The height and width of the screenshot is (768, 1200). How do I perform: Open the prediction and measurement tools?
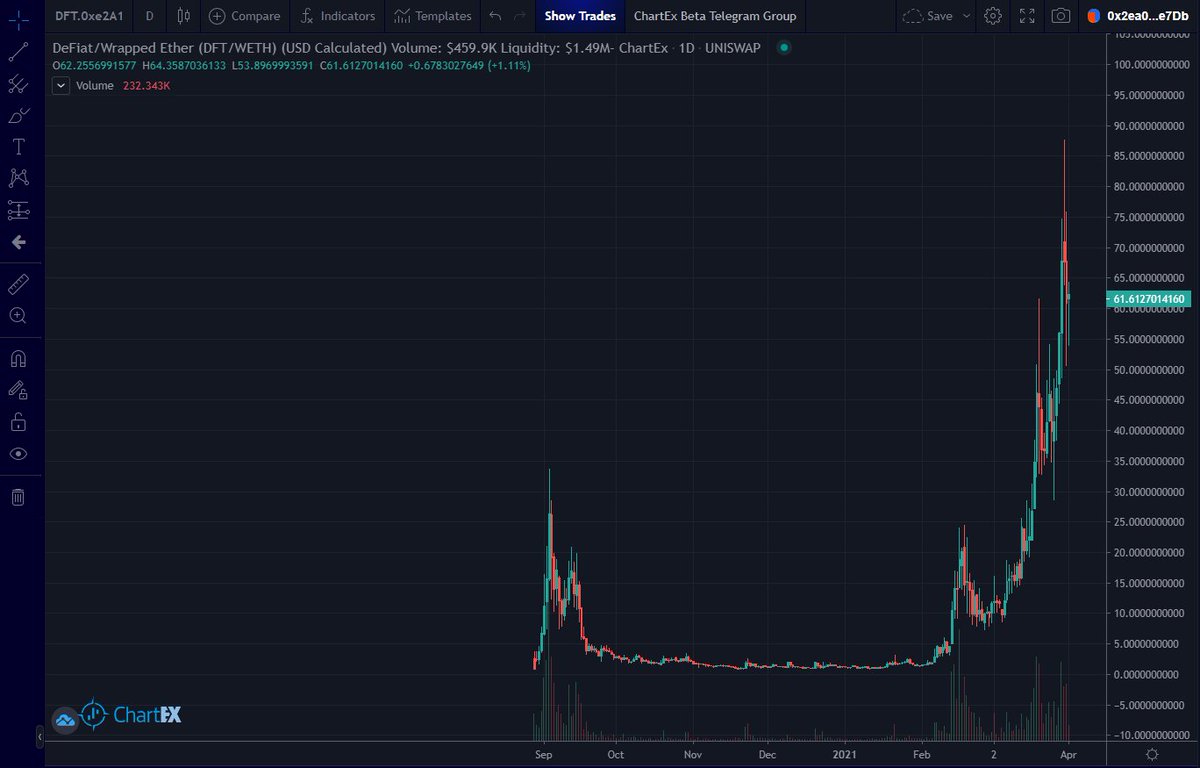(18, 210)
